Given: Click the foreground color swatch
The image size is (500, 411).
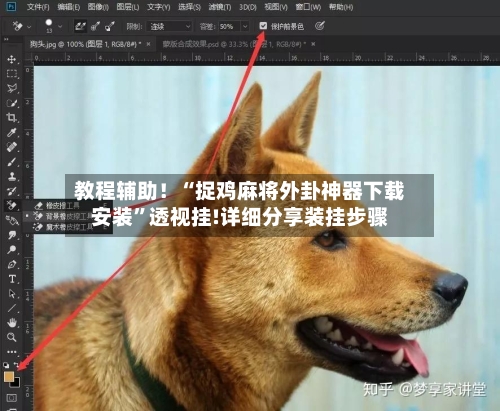Looking at the screenshot, I should coord(9,377).
